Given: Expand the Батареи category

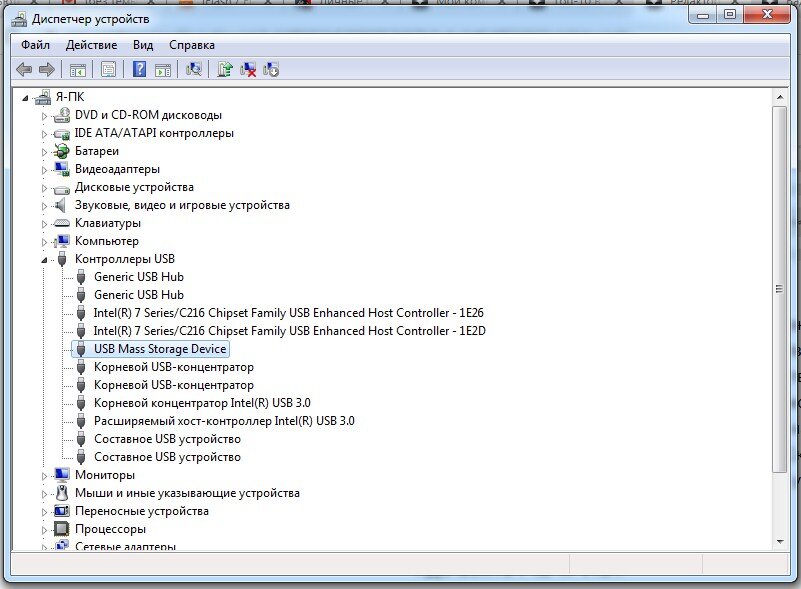Looking at the screenshot, I should coord(44,152).
